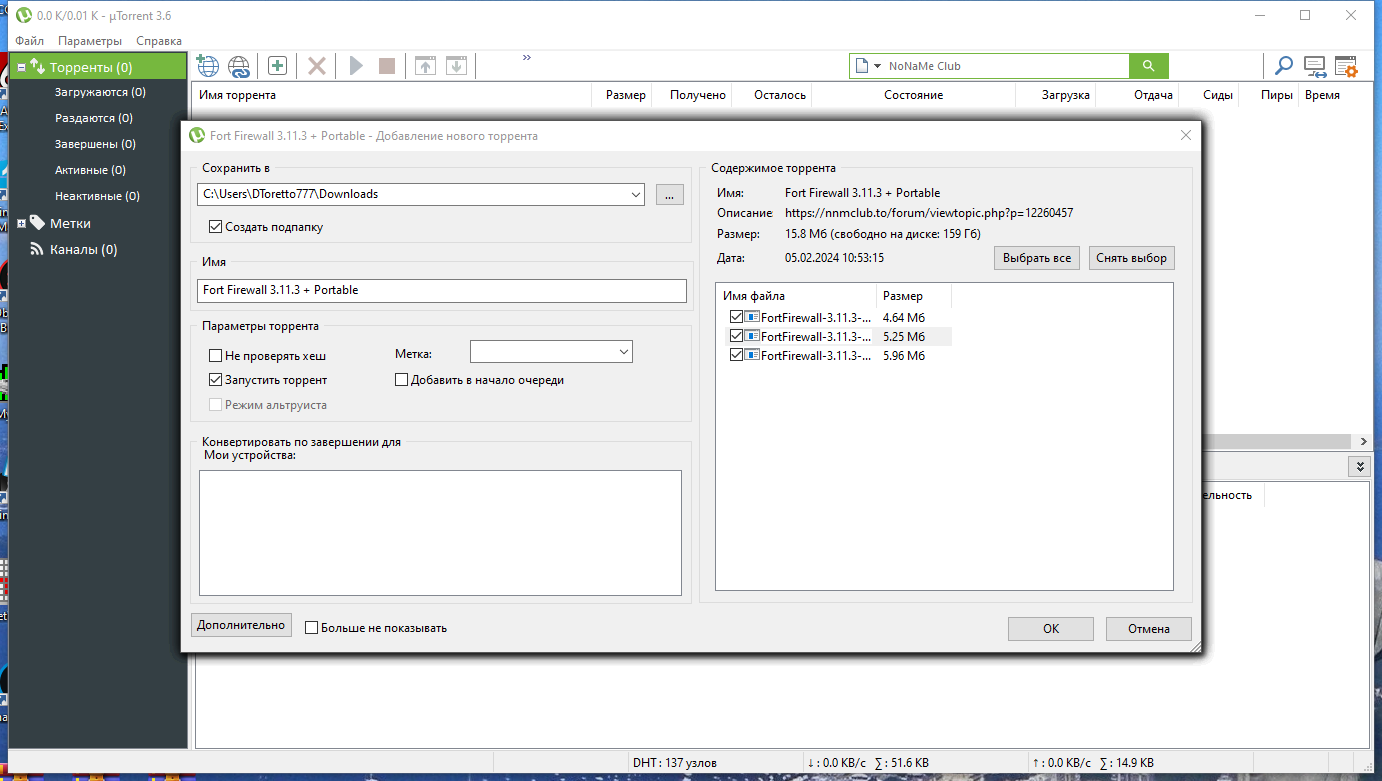Check Добавить в начало очереди

pyautogui.click(x=402, y=380)
